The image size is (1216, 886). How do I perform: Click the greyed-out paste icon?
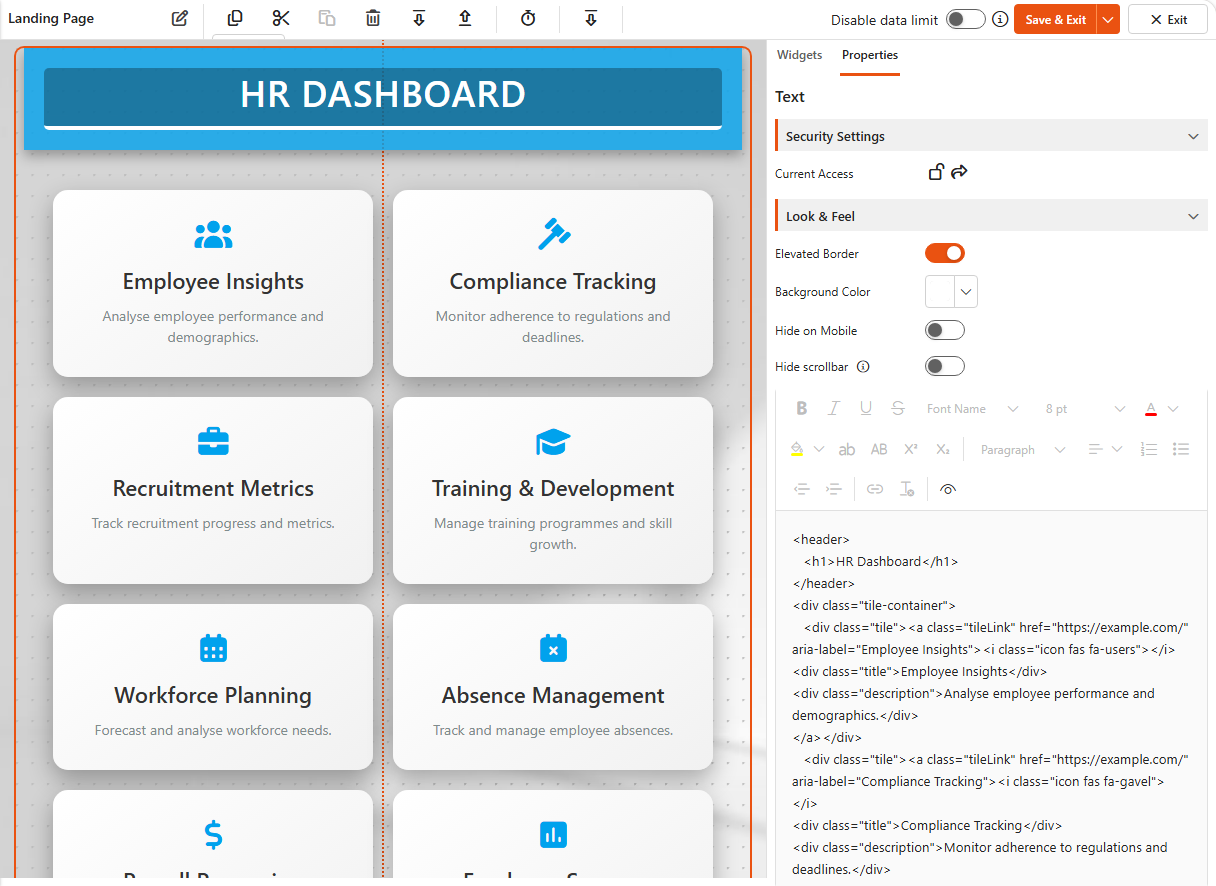pyautogui.click(x=327, y=18)
